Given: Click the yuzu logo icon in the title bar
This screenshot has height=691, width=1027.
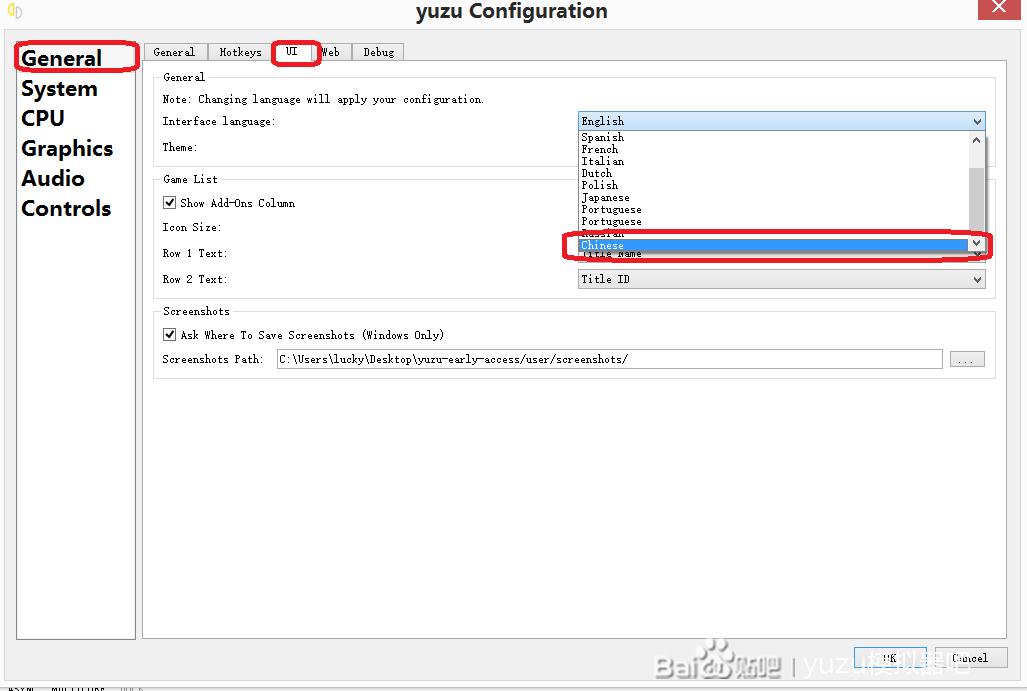Looking at the screenshot, I should [14, 11].
